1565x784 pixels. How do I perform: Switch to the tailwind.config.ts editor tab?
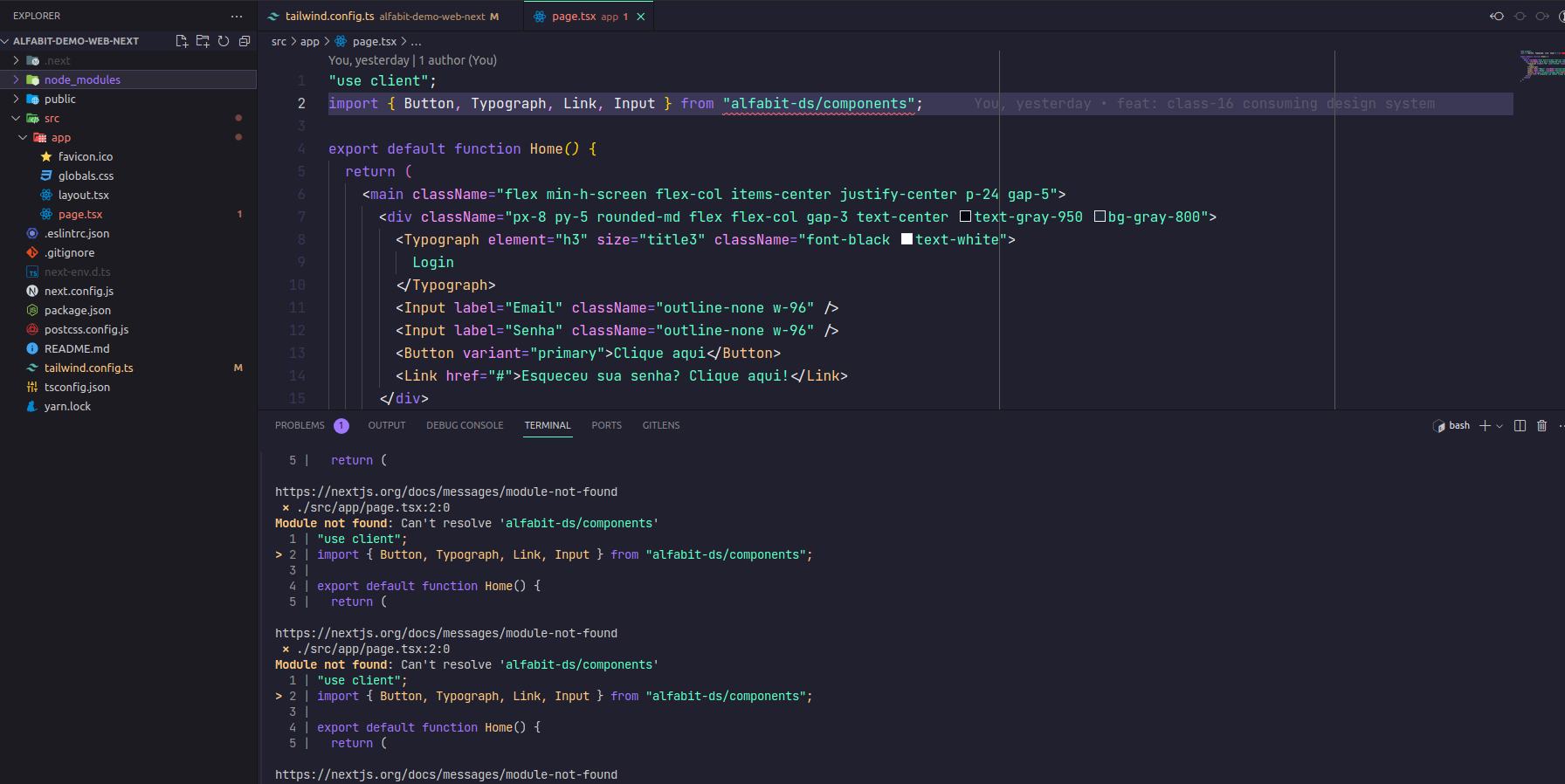391,17
